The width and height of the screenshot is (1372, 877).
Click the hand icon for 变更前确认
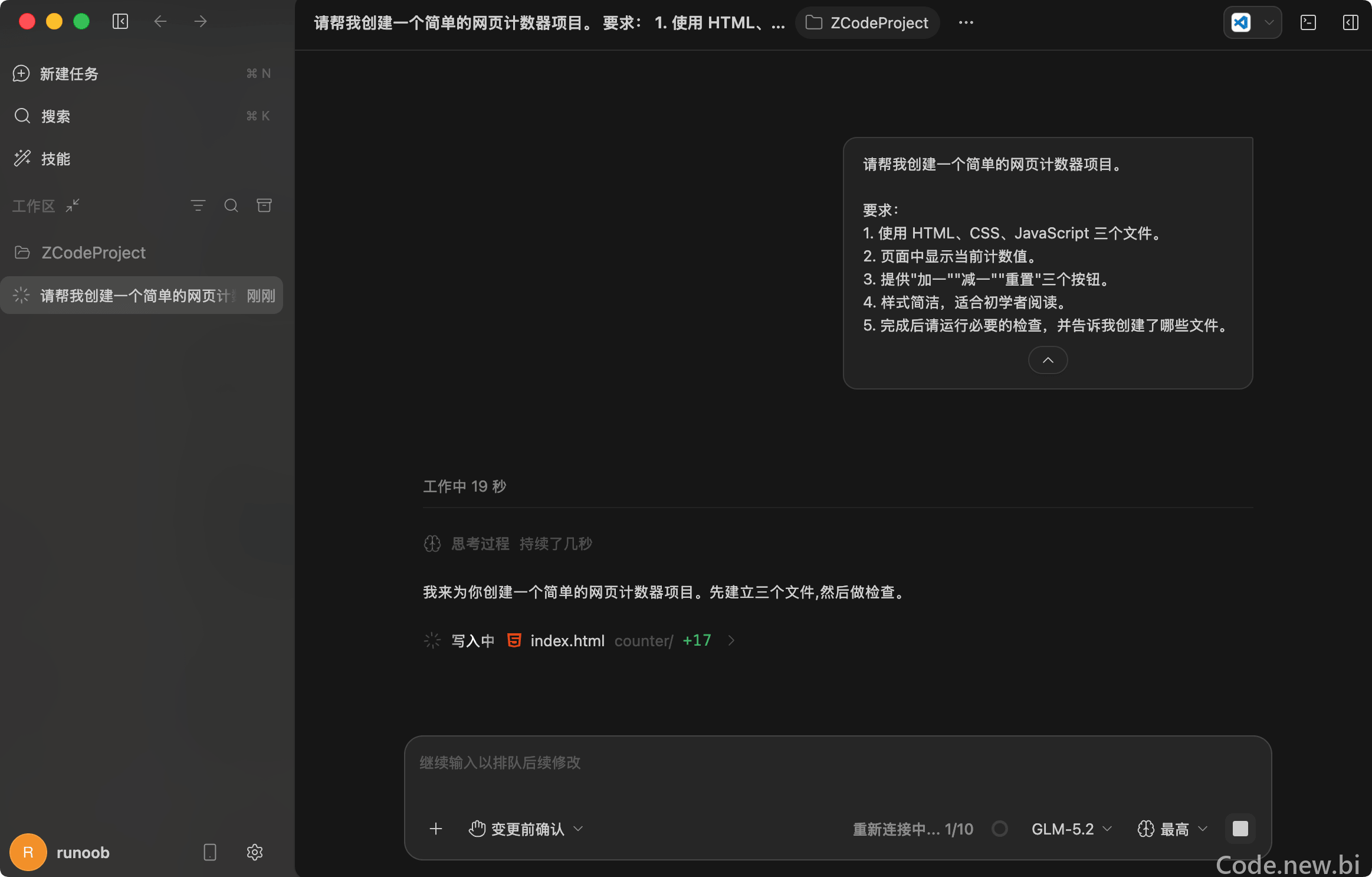[x=477, y=829]
